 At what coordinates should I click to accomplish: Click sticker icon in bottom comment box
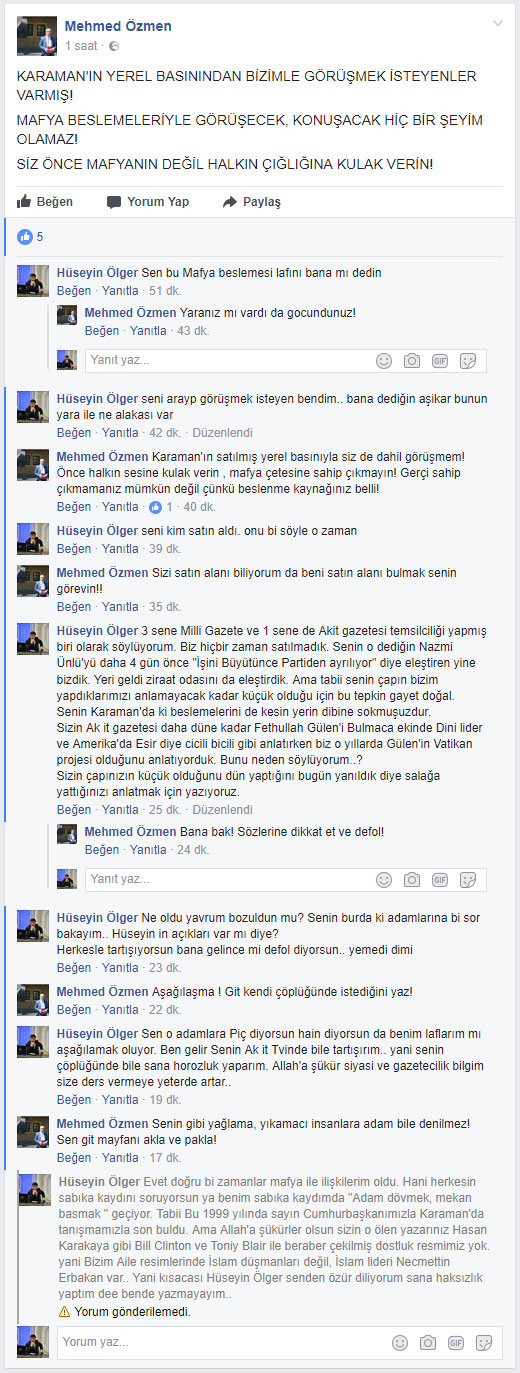(484, 1342)
